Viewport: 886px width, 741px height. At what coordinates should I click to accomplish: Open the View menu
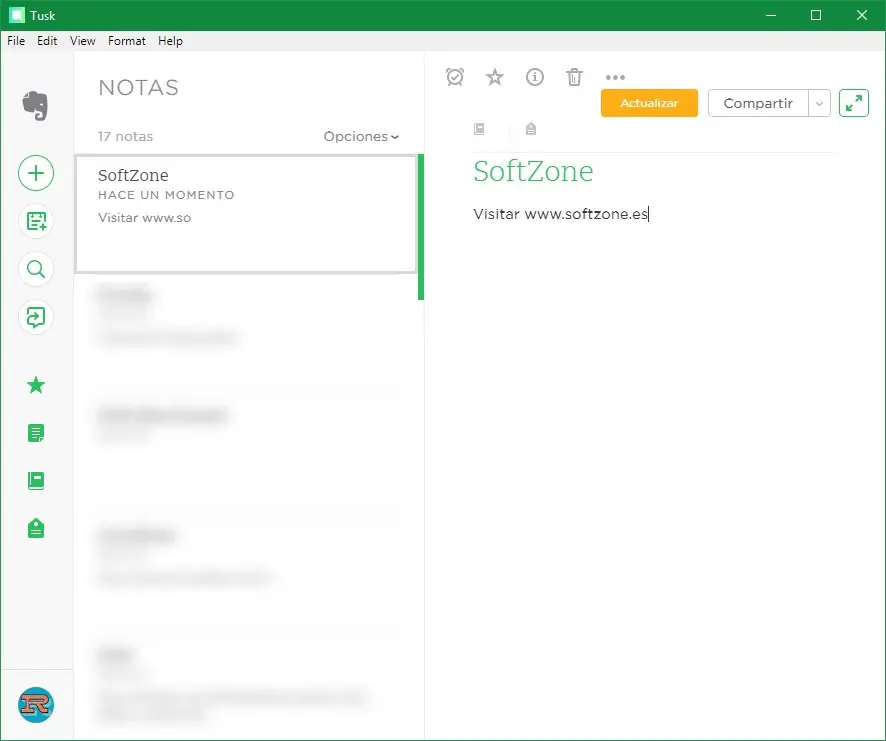click(x=82, y=41)
